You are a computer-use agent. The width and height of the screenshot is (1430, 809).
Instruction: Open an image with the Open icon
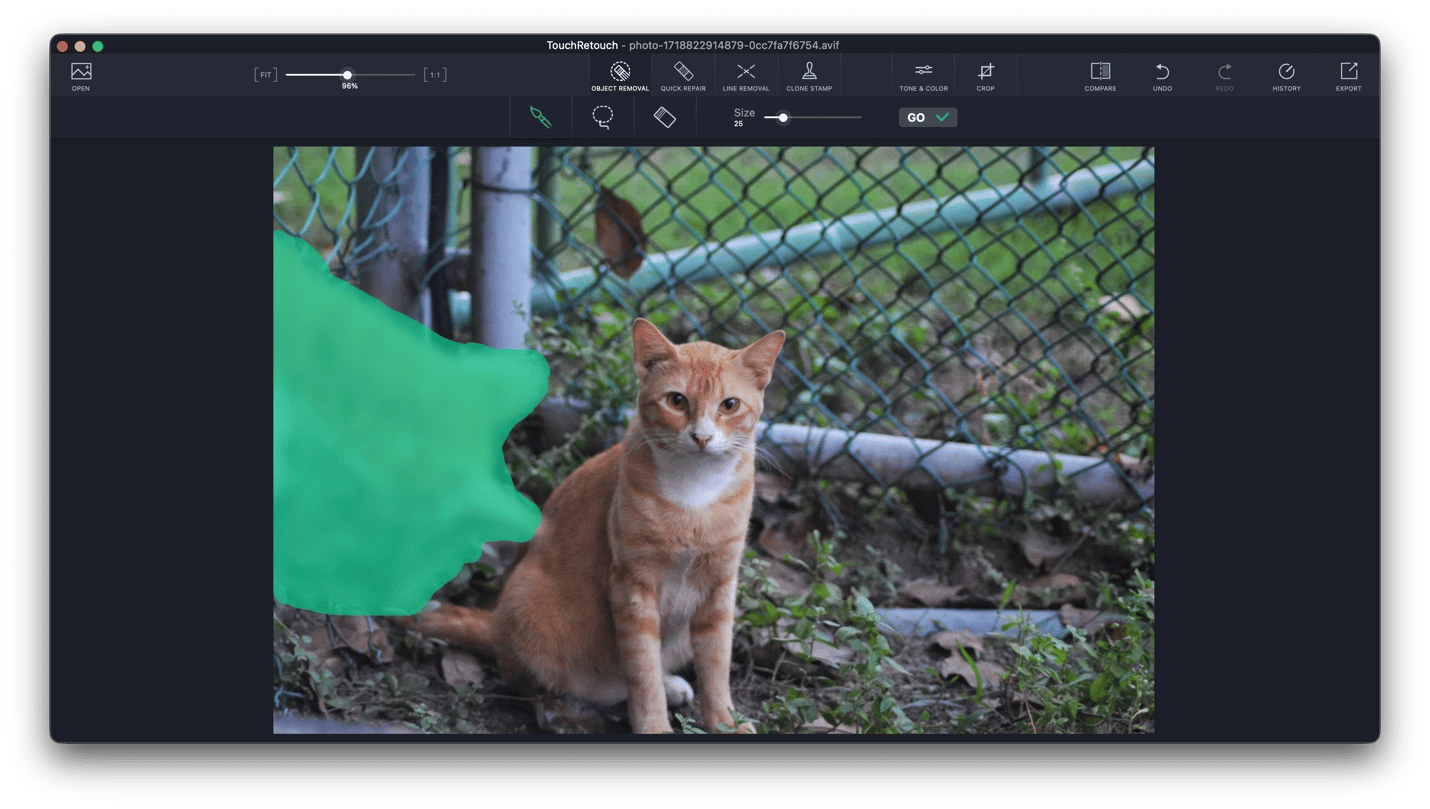point(81,76)
